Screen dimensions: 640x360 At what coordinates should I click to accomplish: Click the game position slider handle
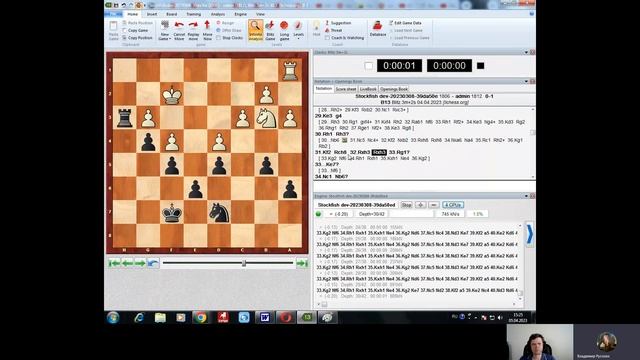pos(244,263)
